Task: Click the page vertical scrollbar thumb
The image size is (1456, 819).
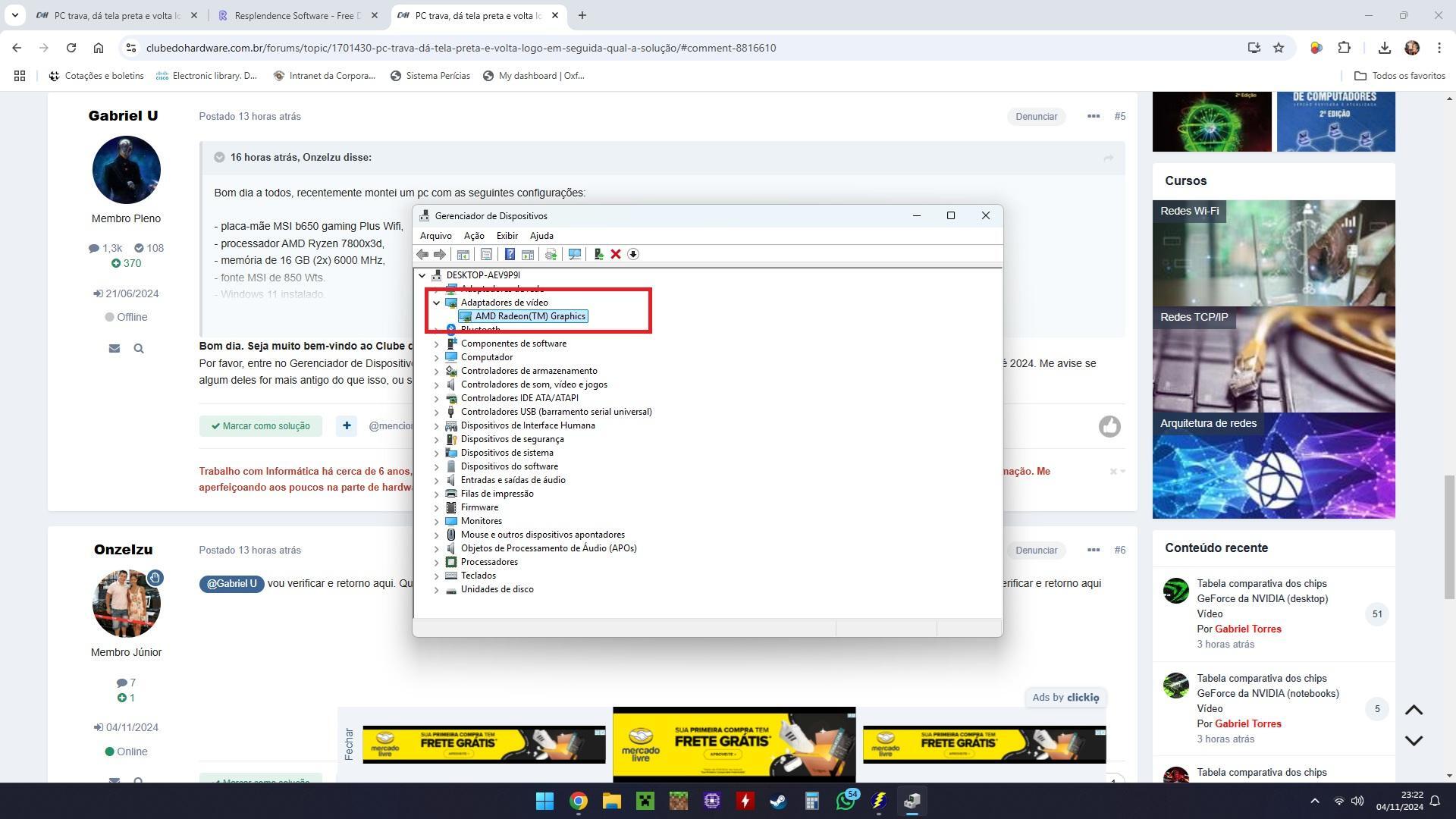Action: pos(1449,537)
